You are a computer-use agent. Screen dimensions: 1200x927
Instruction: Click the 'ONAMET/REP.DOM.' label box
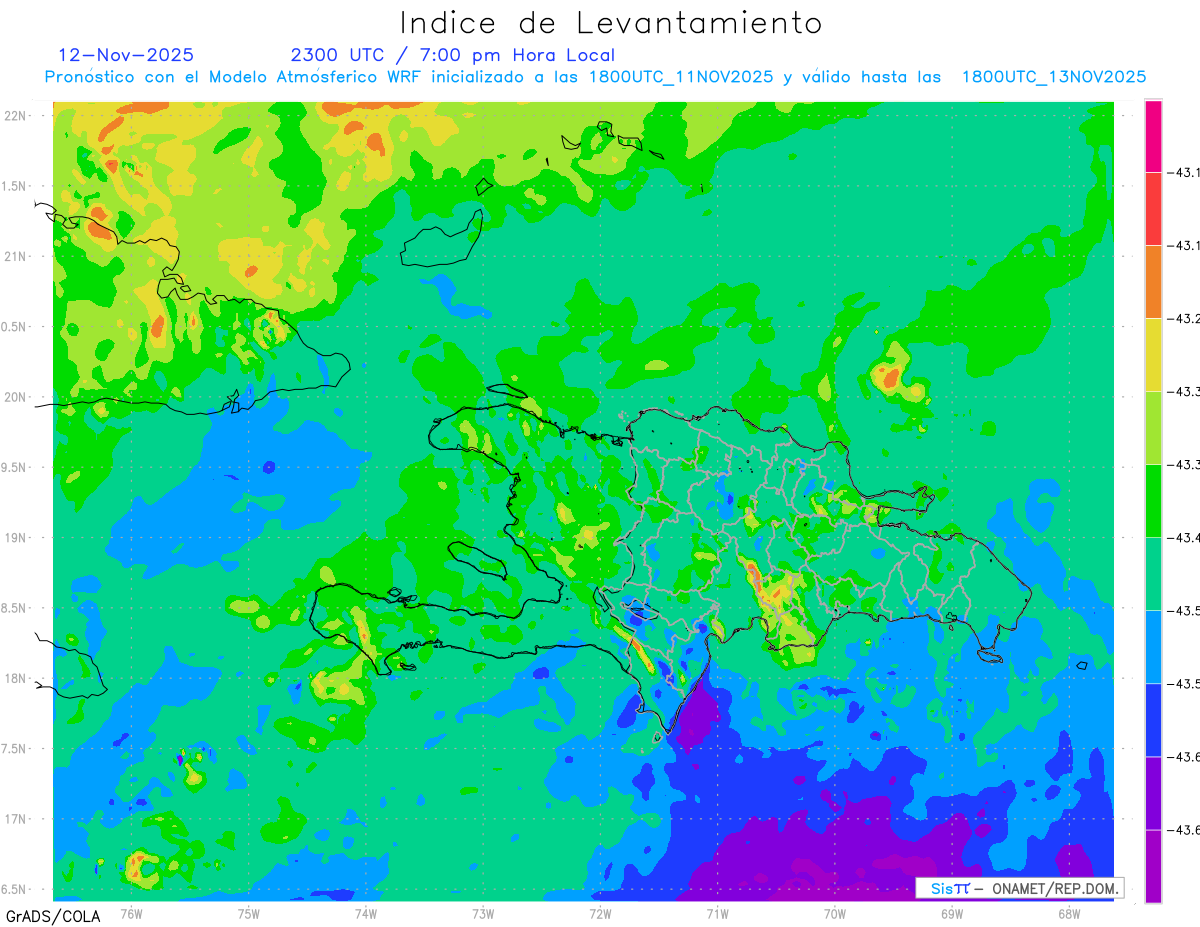(1018, 888)
